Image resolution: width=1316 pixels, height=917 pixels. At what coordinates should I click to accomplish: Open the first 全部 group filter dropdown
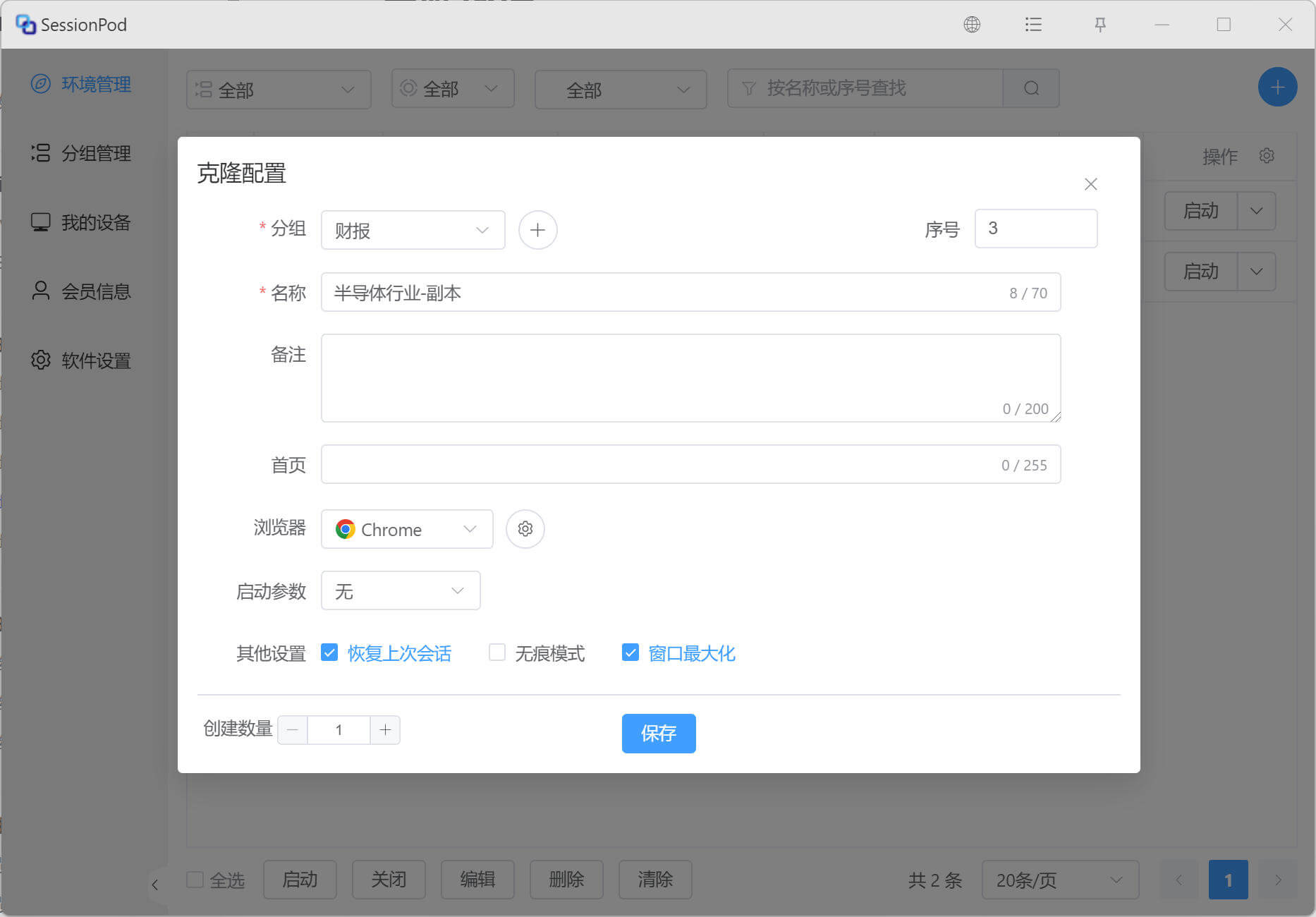click(279, 90)
